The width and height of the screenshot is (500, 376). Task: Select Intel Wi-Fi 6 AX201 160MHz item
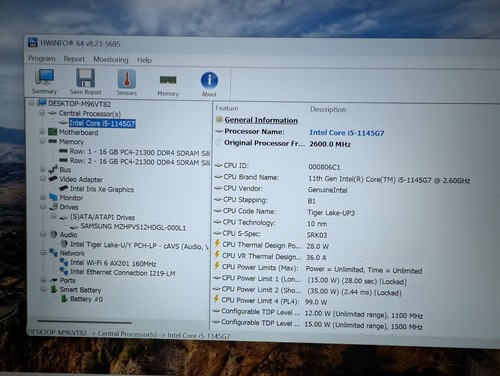113,263
